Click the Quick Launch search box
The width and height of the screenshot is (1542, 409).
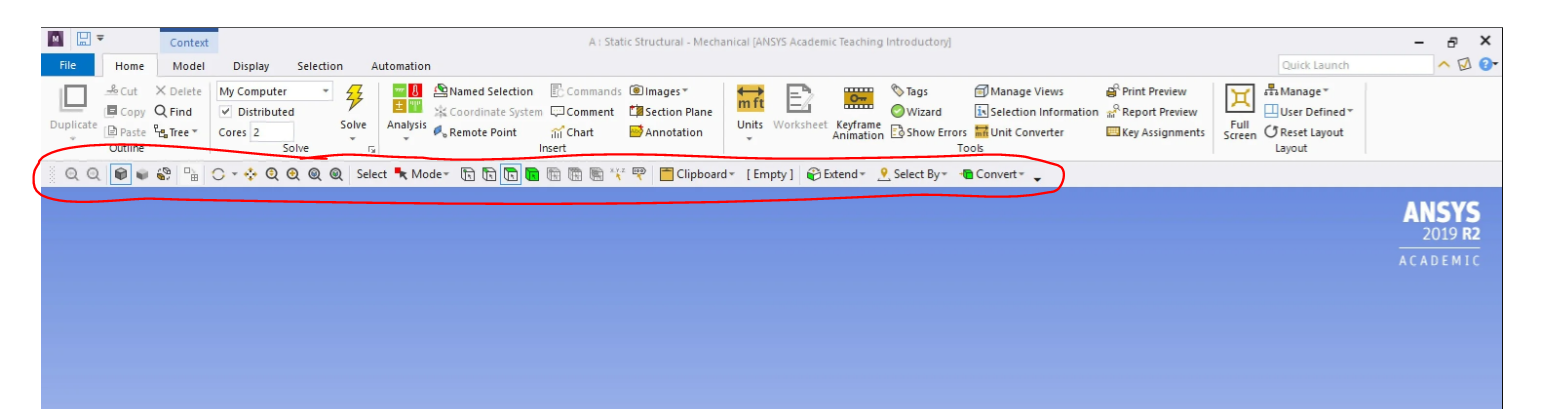click(1355, 65)
